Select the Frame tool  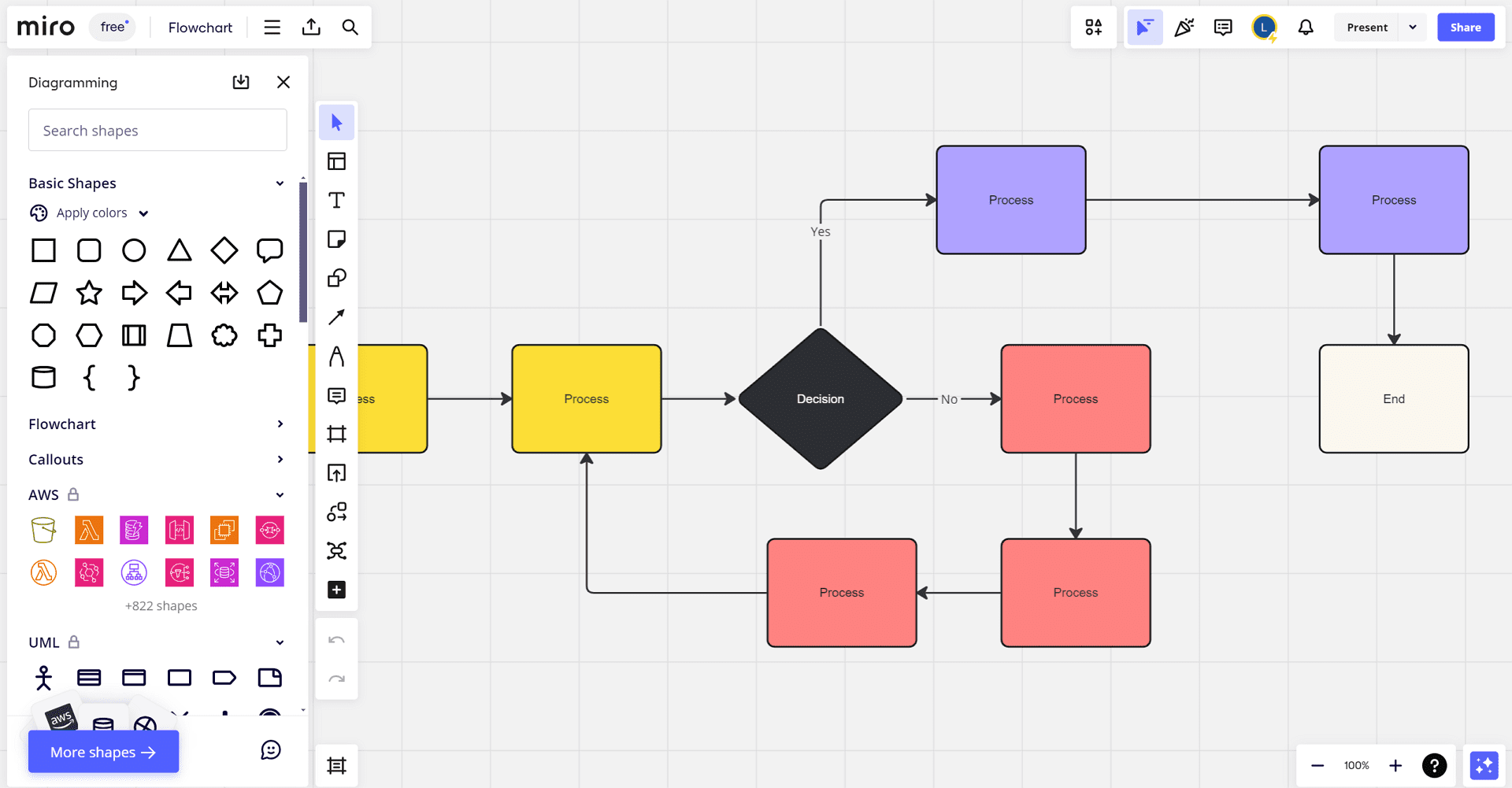pyautogui.click(x=336, y=434)
